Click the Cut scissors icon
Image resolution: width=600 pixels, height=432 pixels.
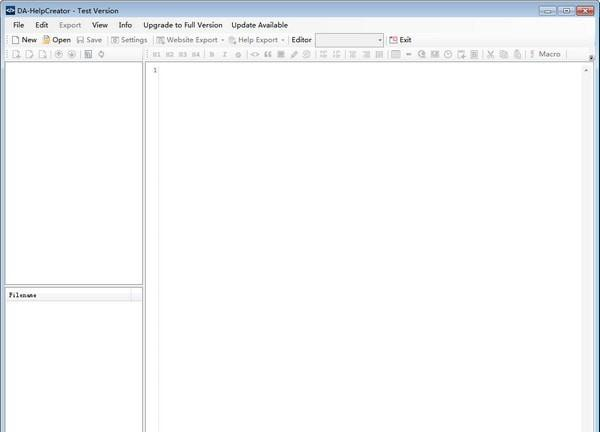pos(491,54)
